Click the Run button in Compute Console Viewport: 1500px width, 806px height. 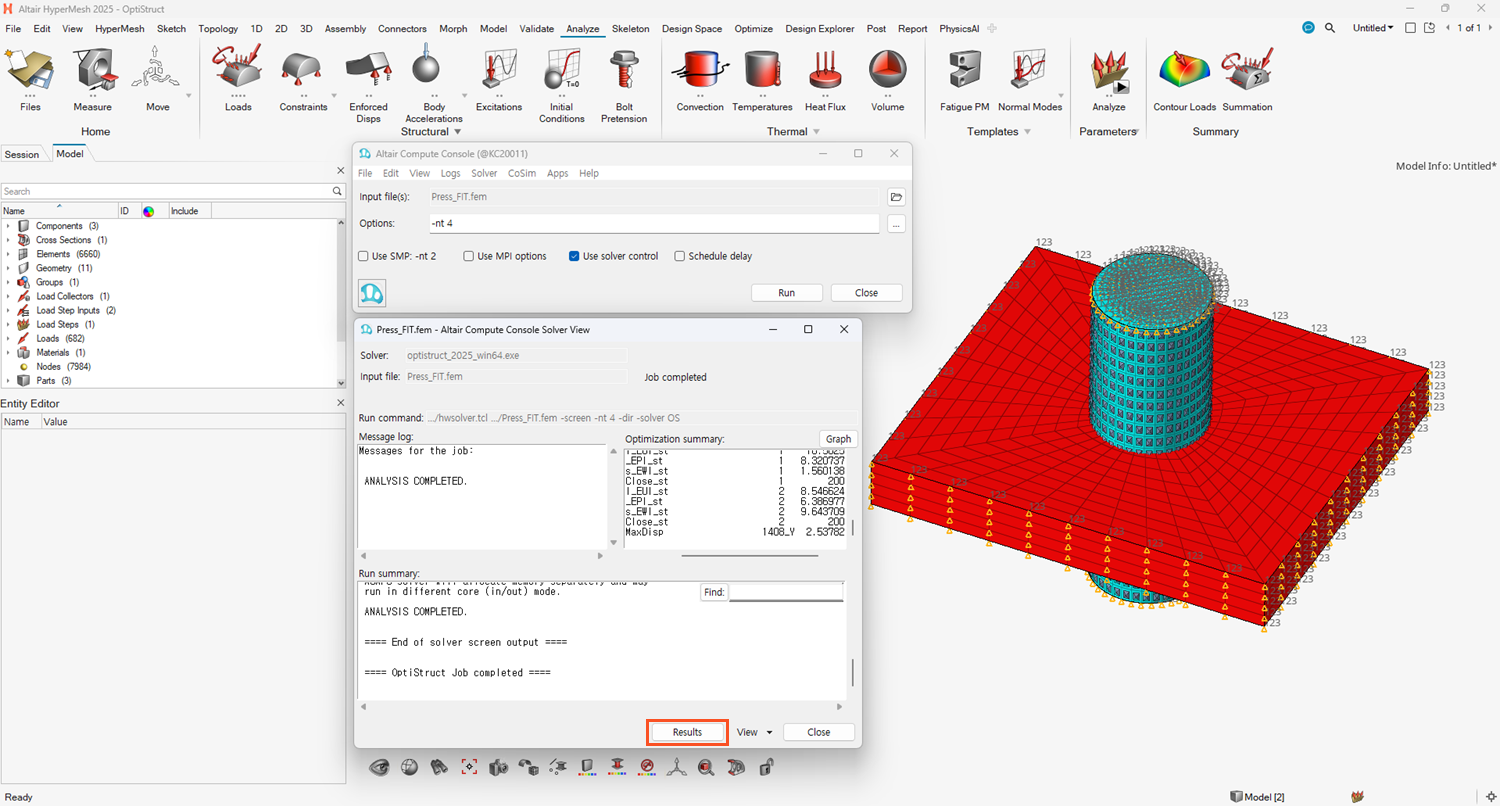tap(787, 293)
